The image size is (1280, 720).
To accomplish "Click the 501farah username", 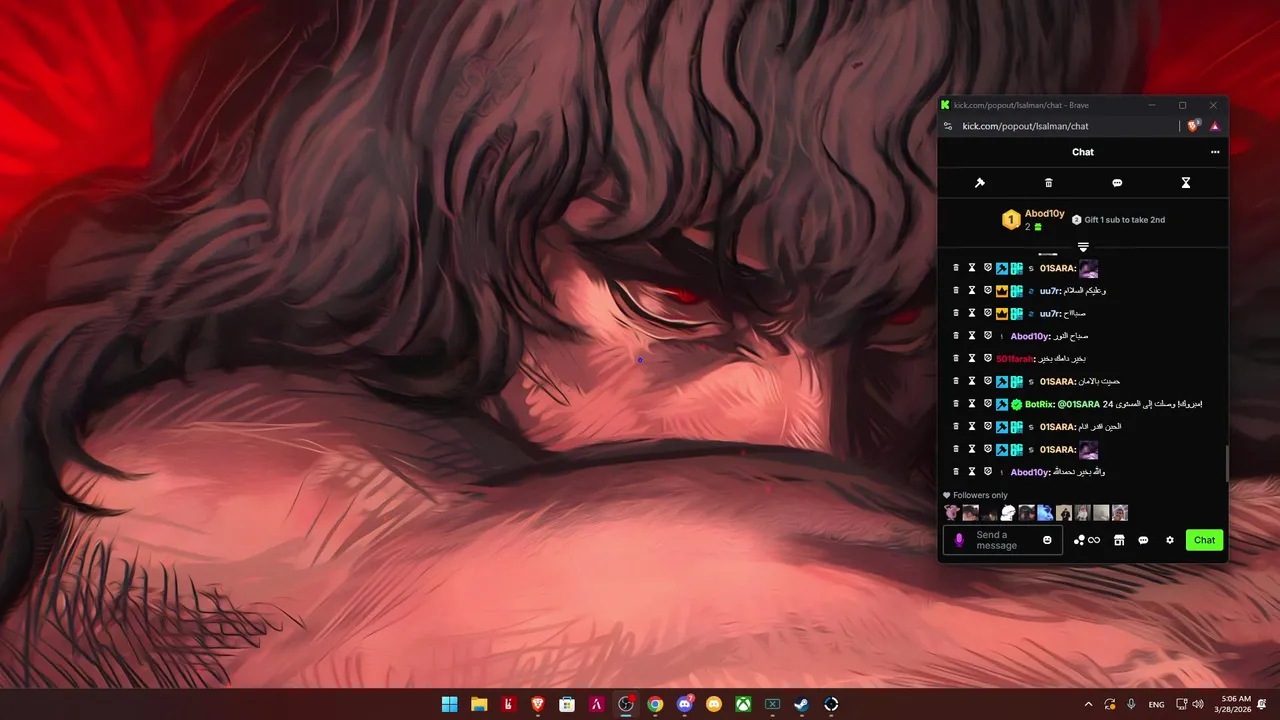I will pos(1014,358).
